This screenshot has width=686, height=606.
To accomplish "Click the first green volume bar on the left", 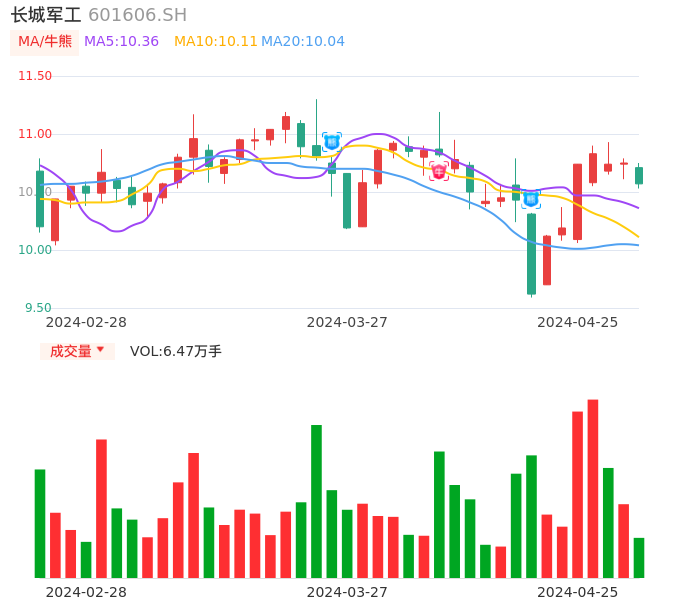I will 40,523.
